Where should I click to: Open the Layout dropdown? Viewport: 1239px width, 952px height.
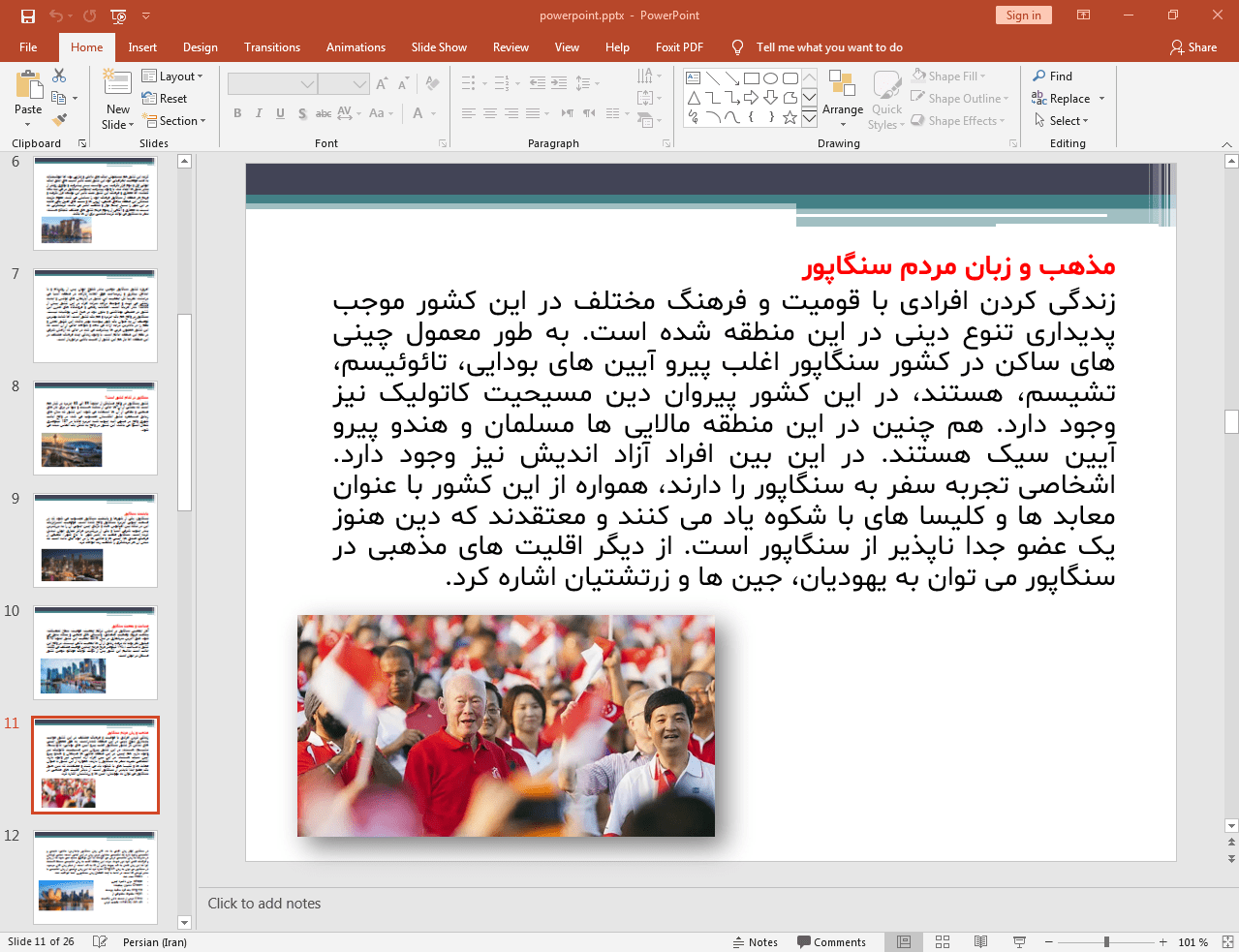pos(172,77)
